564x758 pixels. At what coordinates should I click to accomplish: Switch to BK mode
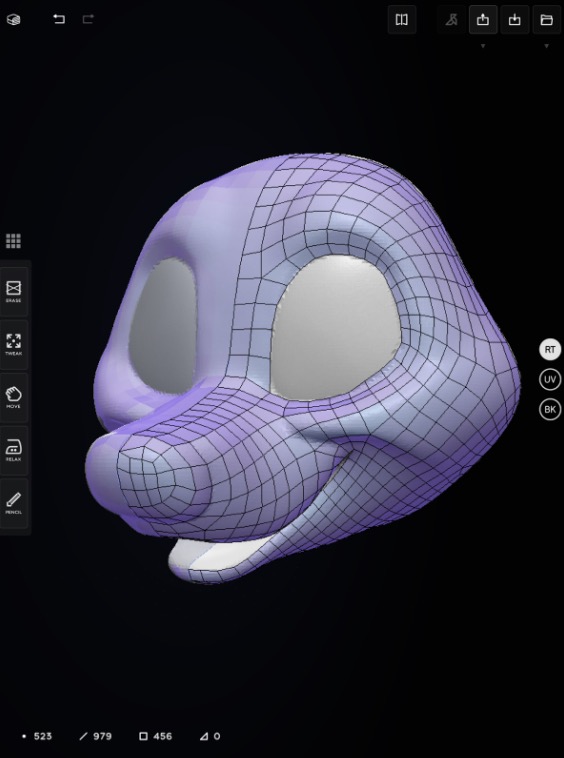tap(550, 409)
